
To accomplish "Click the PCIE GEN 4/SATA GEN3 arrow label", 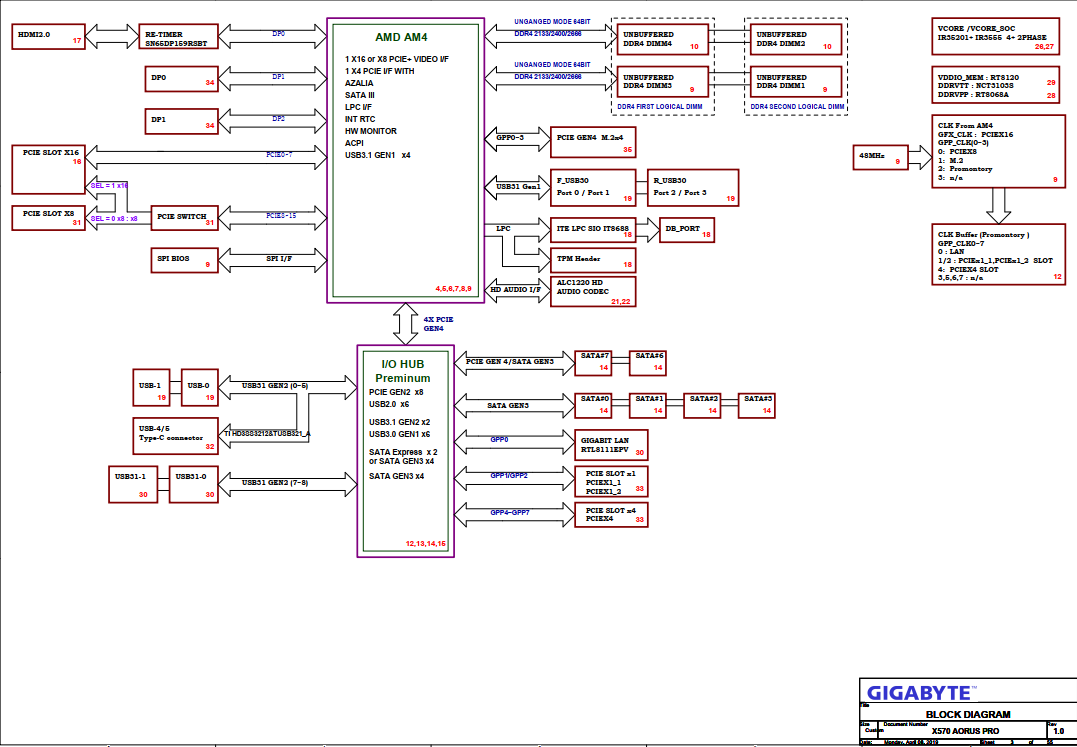I will click(510, 361).
